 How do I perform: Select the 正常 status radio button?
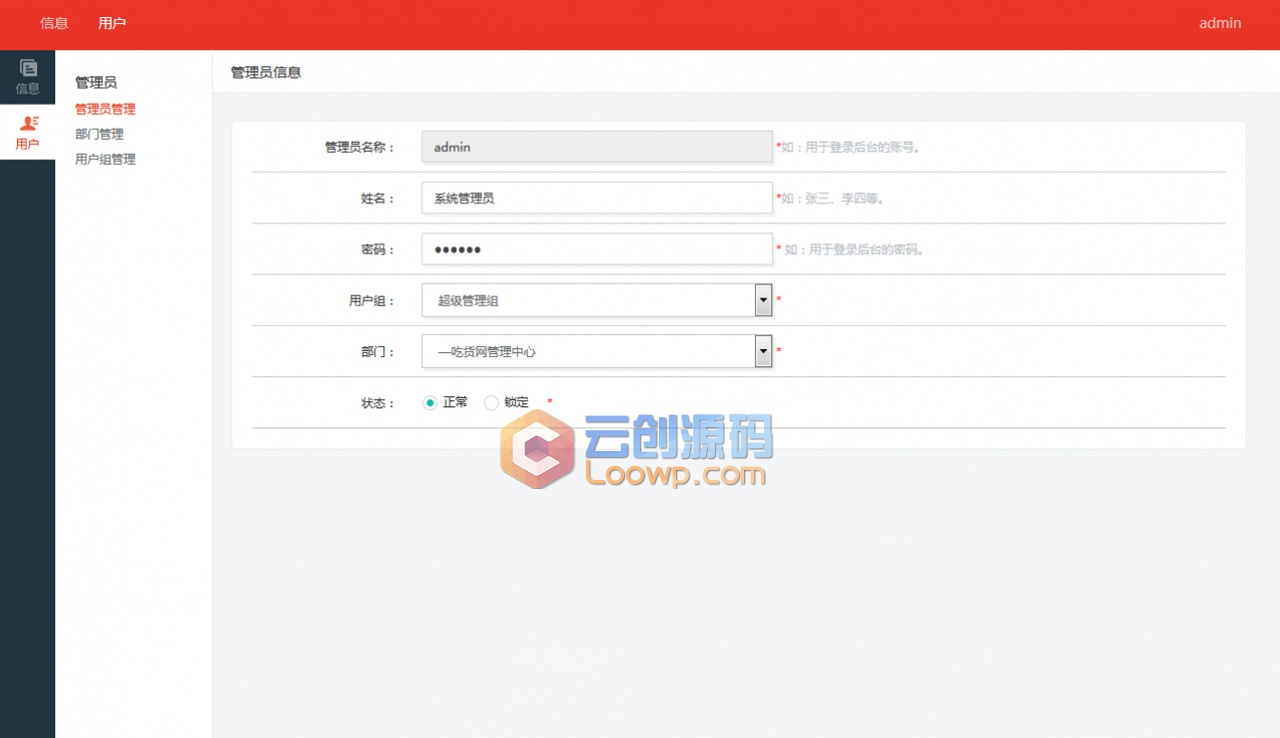coord(430,403)
